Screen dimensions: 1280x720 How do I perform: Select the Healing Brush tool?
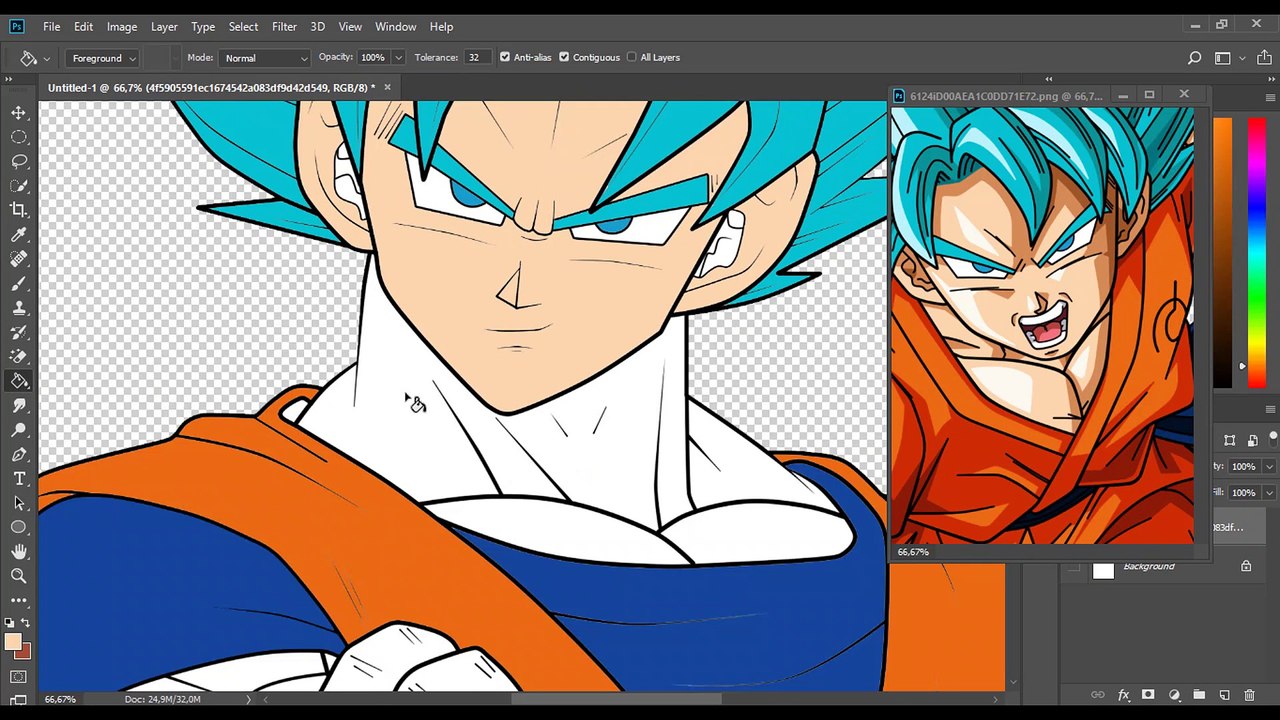[19, 259]
